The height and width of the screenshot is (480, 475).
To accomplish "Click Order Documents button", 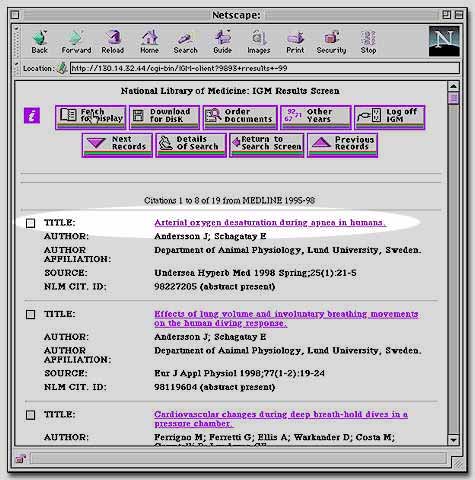I will coord(240,117).
